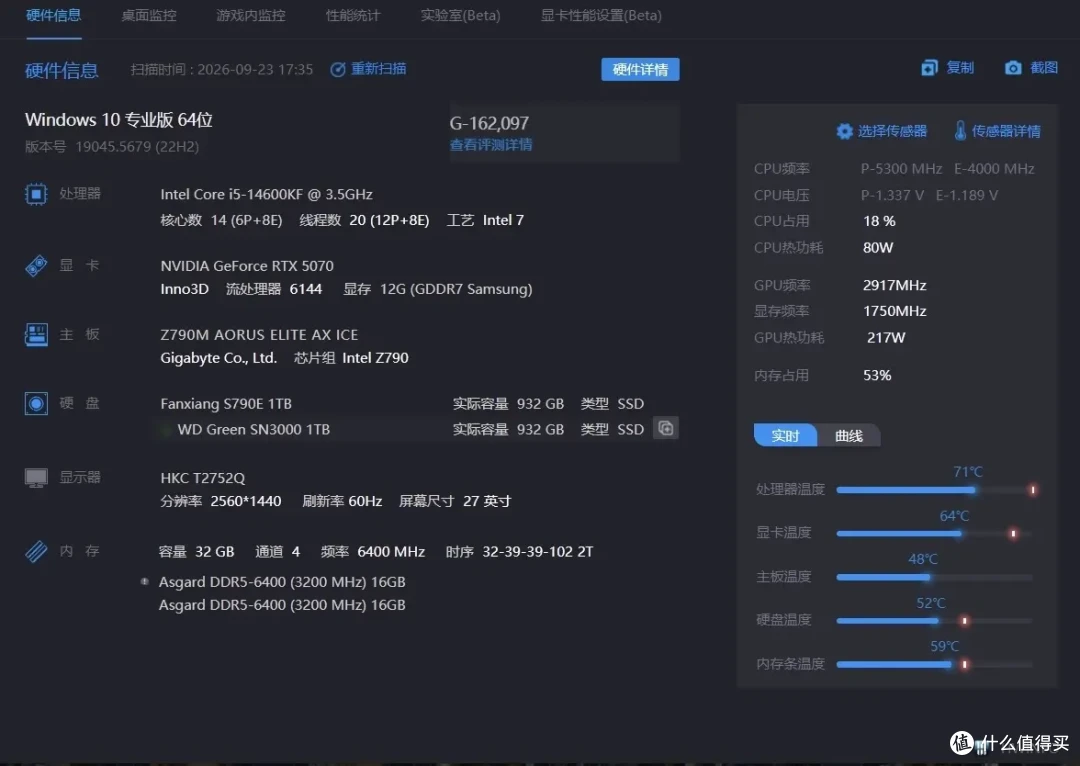Click the 截图 camera icon

coord(1012,68)
